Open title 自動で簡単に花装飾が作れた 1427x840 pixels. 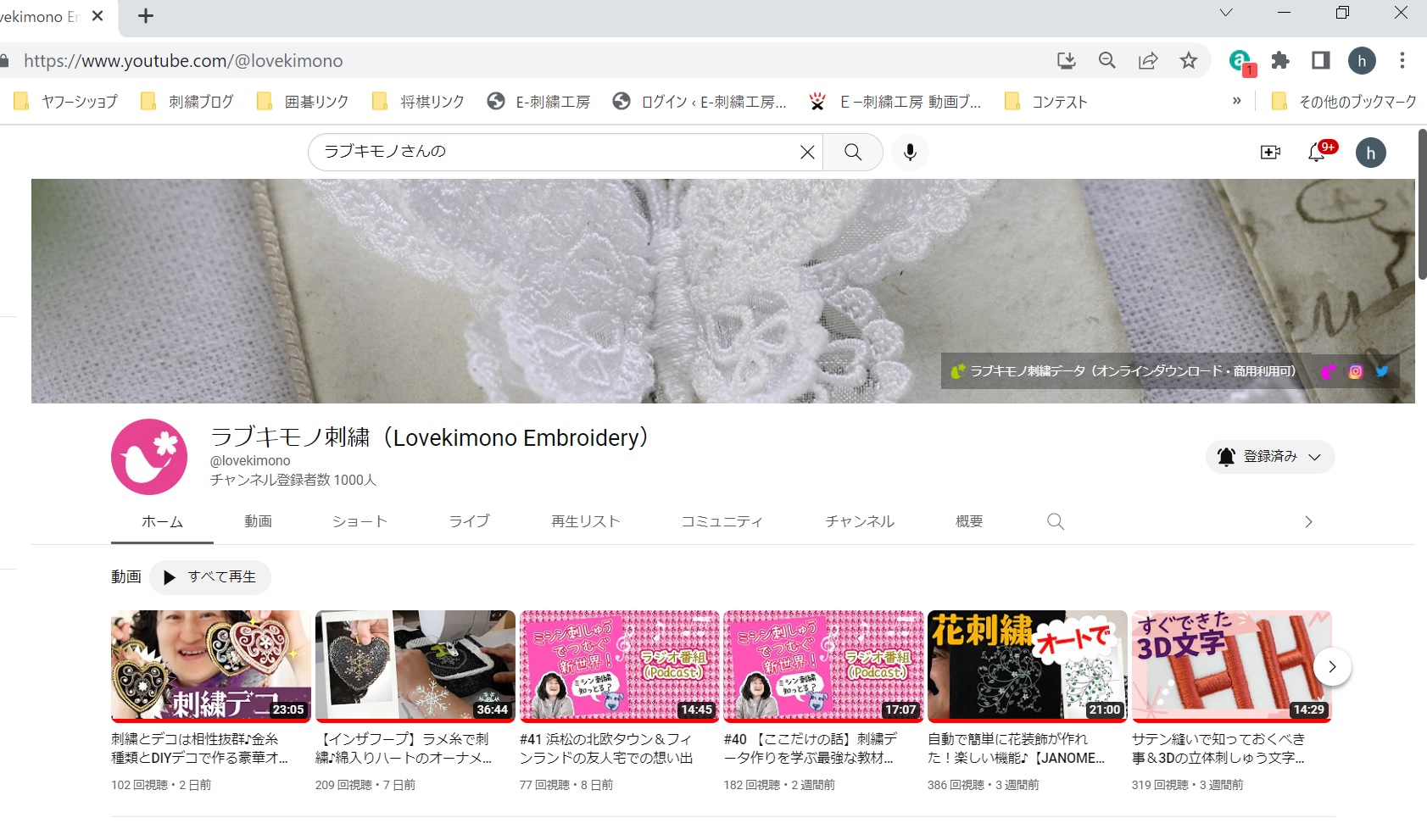tap(1017, 748)
